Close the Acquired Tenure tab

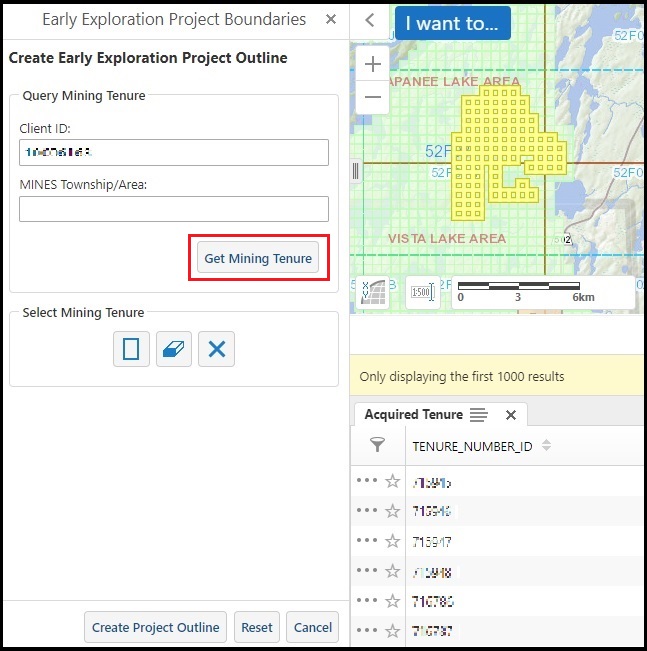[x=510, y=414]
